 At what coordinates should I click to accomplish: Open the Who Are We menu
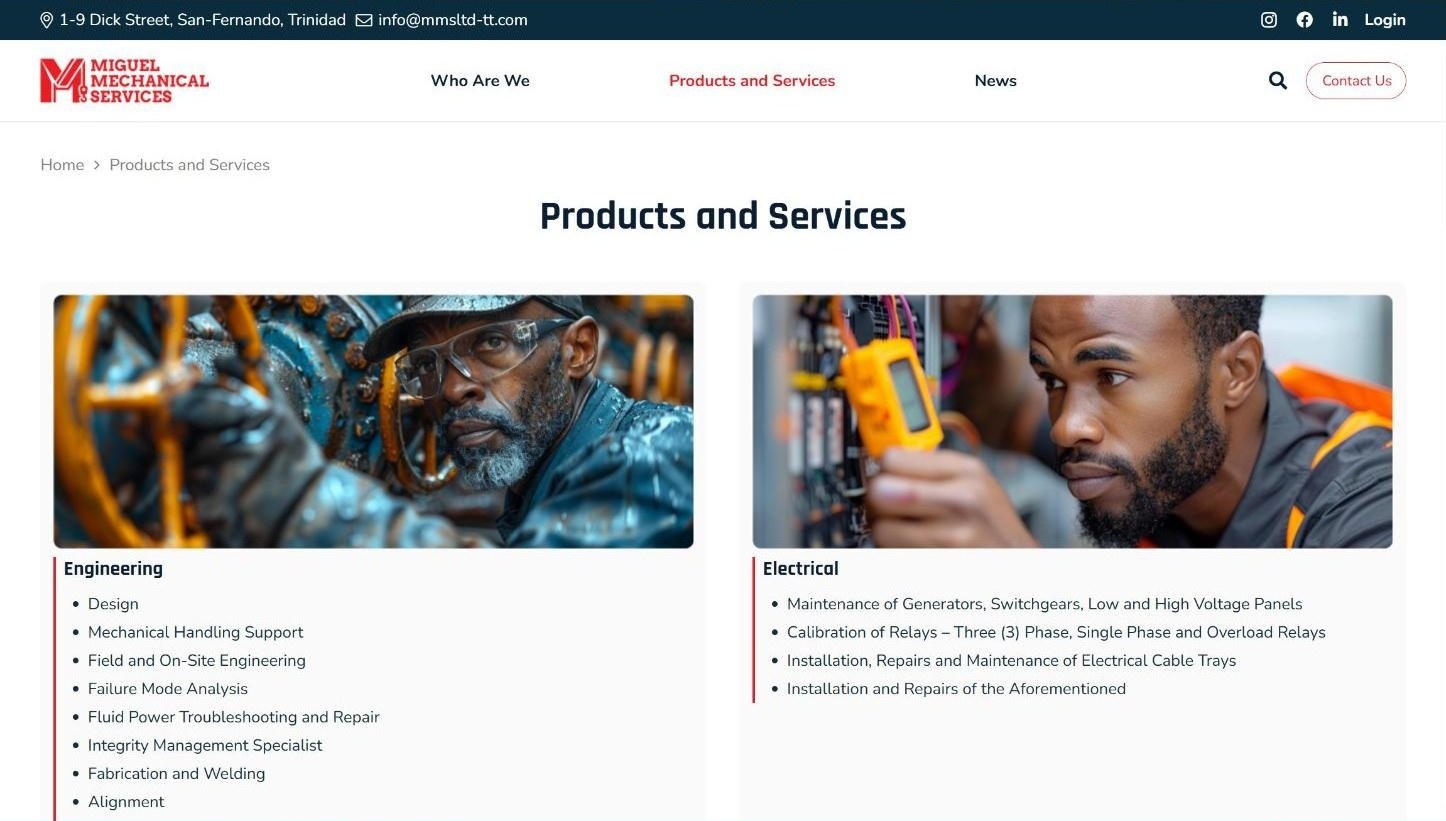(480, 81)
